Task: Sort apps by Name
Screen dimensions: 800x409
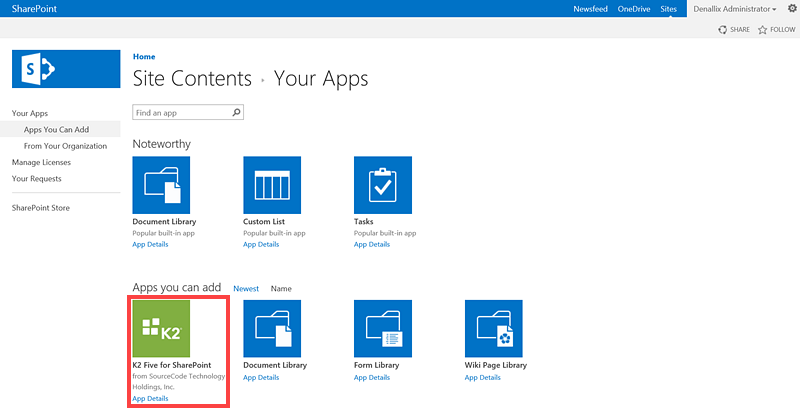Action: pyautogui.click(x=281, y=289)
